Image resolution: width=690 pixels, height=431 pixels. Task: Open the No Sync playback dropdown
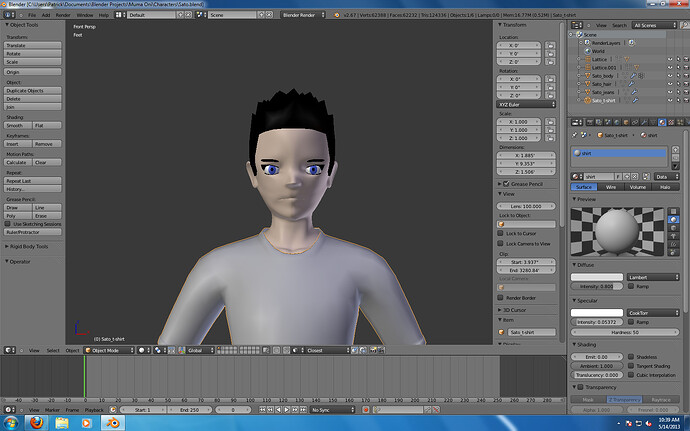tap(332, 409)
